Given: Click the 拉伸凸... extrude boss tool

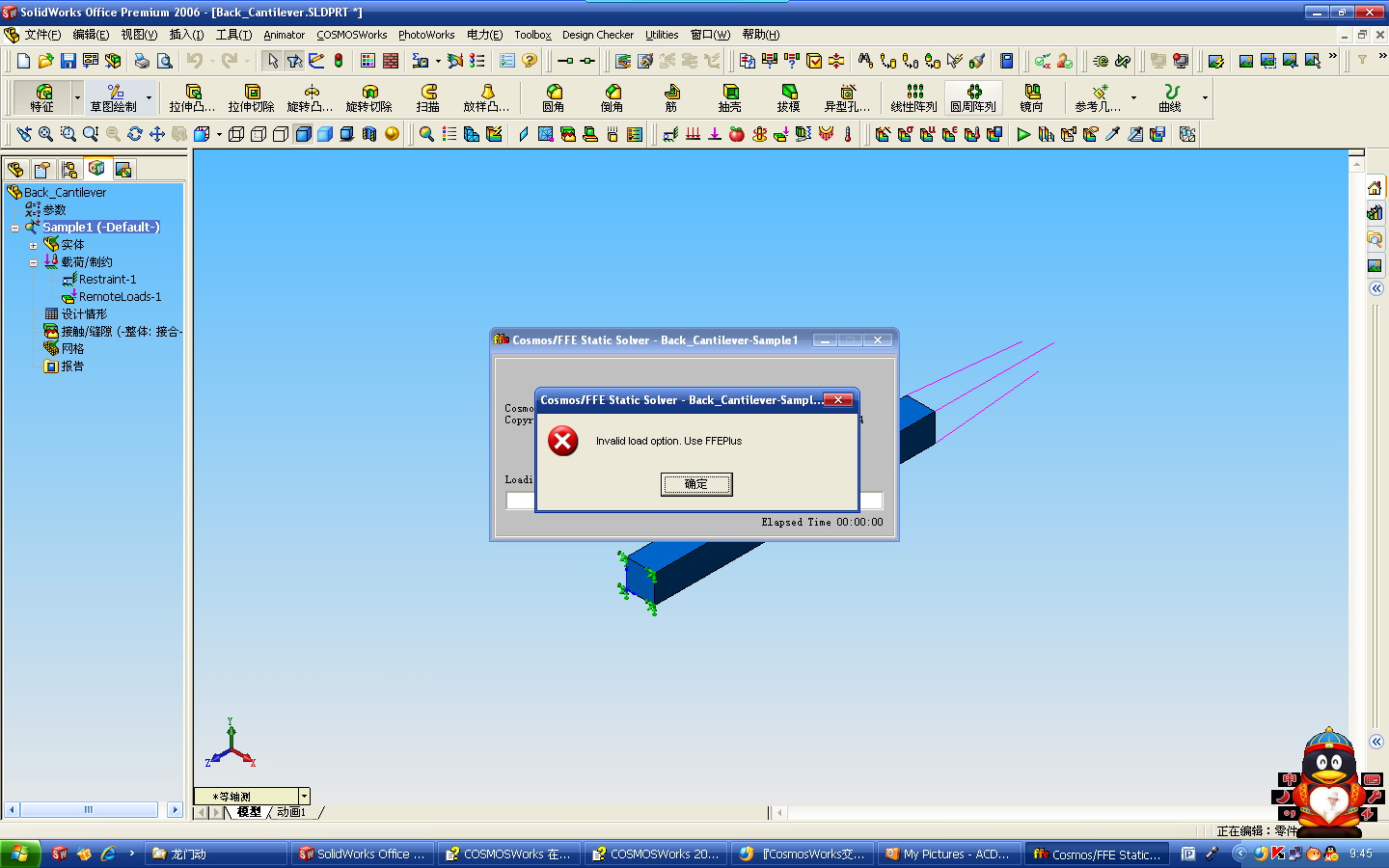Looking at the screenshot, I should pyautogui.click(x=193, y=97).
